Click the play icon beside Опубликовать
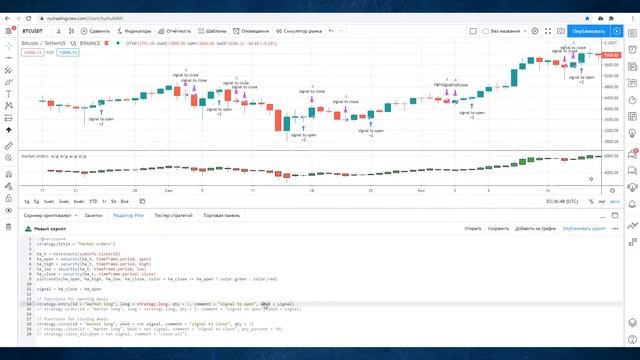 click(x=617, y=31)
